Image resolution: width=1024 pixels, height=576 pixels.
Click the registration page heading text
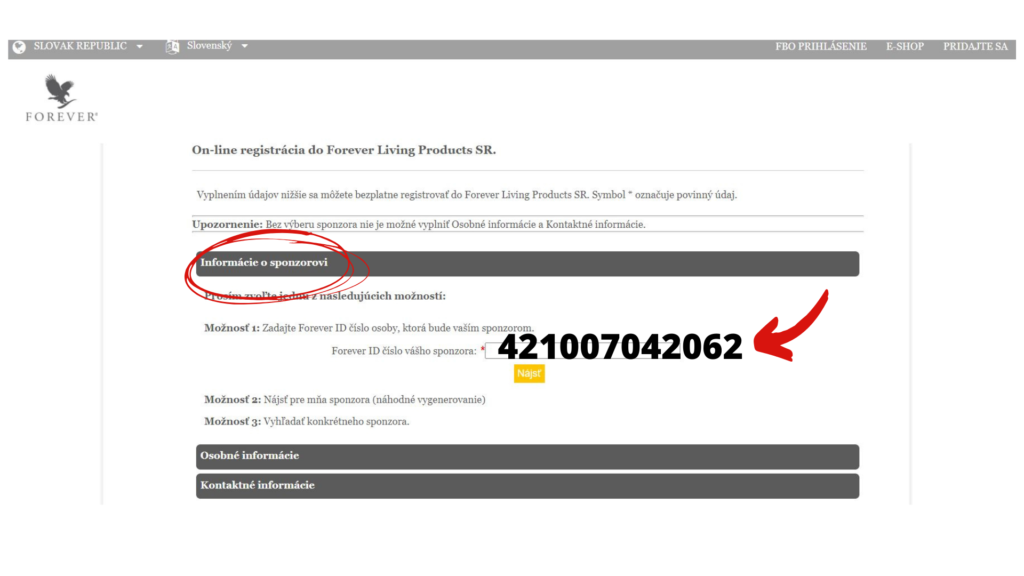(x=344, y=150)
